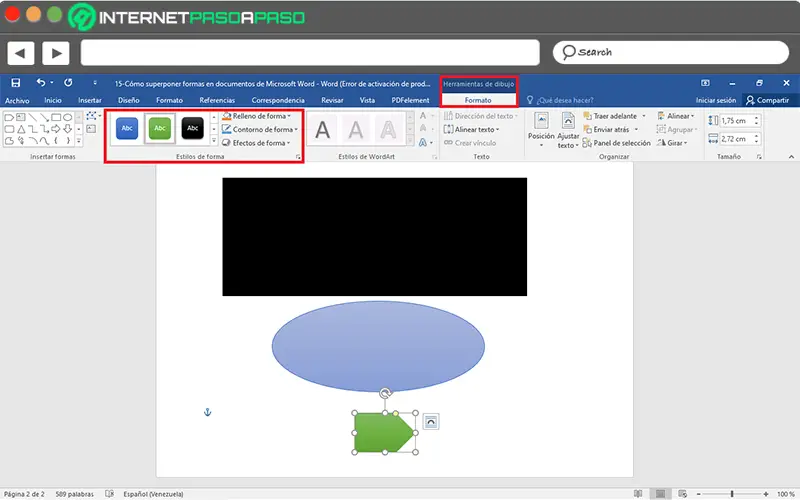Click the anchor icon in the left margin

coord(208,412)
